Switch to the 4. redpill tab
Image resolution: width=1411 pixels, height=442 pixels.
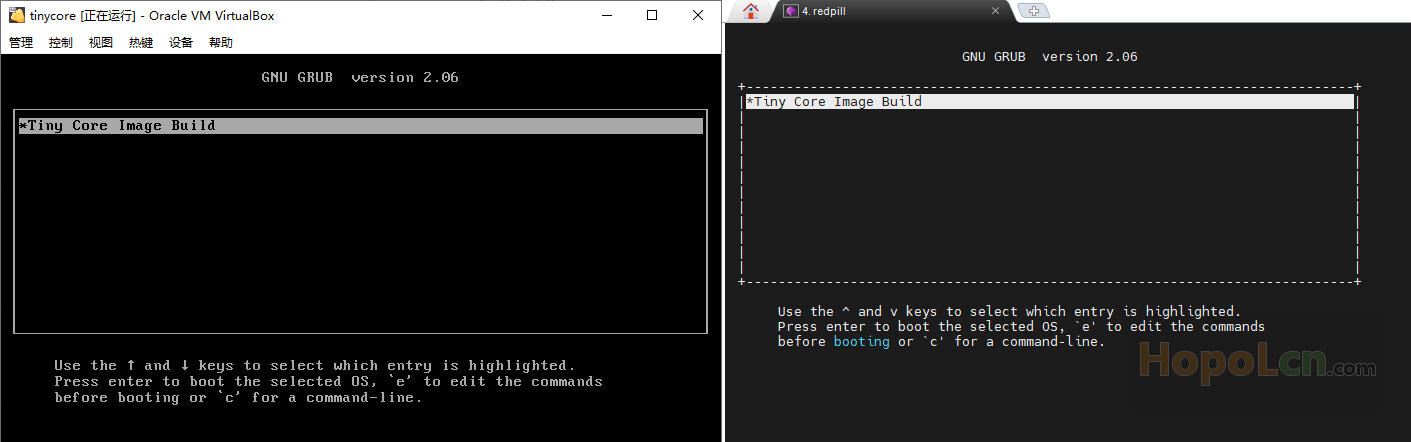coord(891,11)
